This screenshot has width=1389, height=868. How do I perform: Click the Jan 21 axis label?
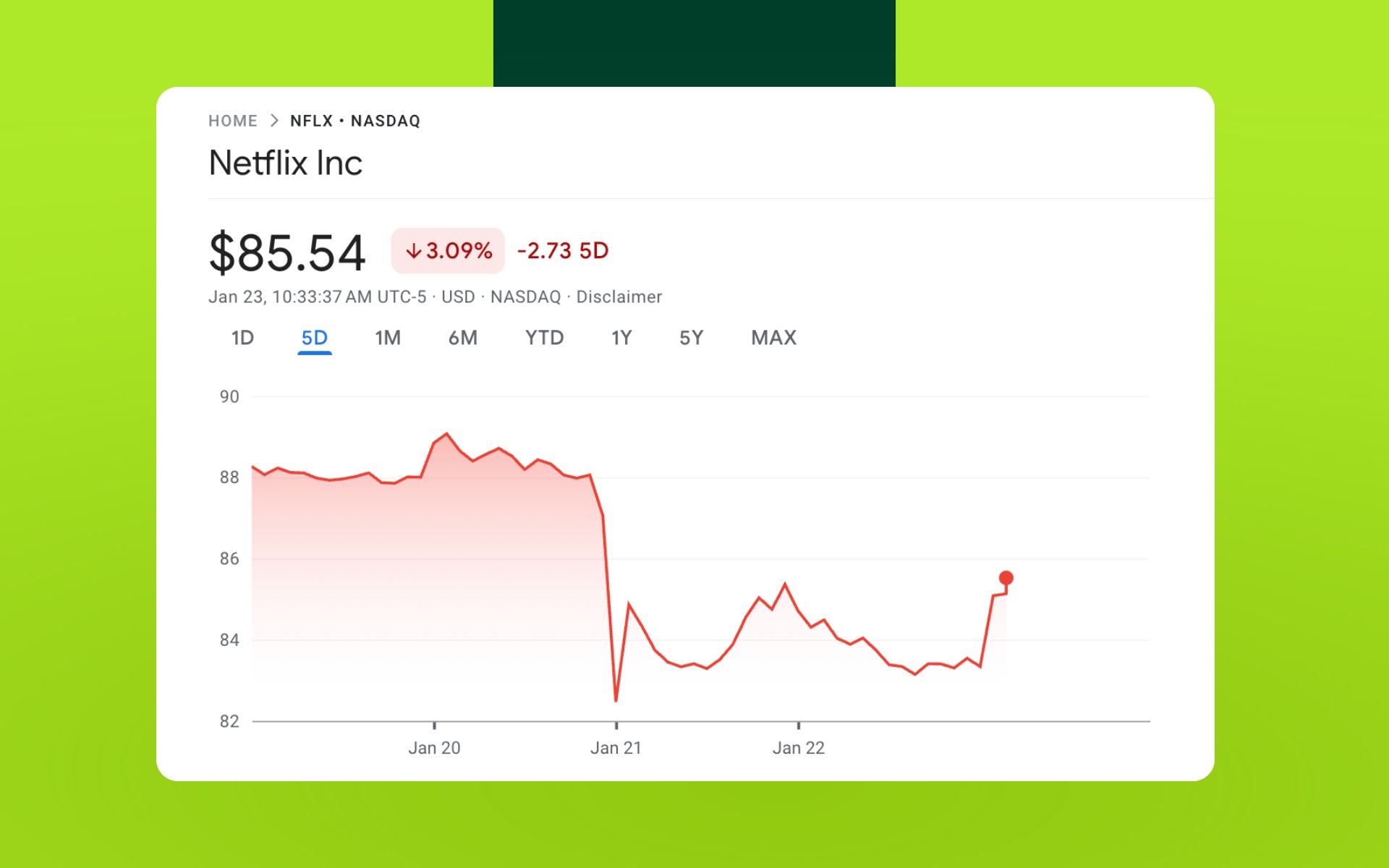[616, 748]
